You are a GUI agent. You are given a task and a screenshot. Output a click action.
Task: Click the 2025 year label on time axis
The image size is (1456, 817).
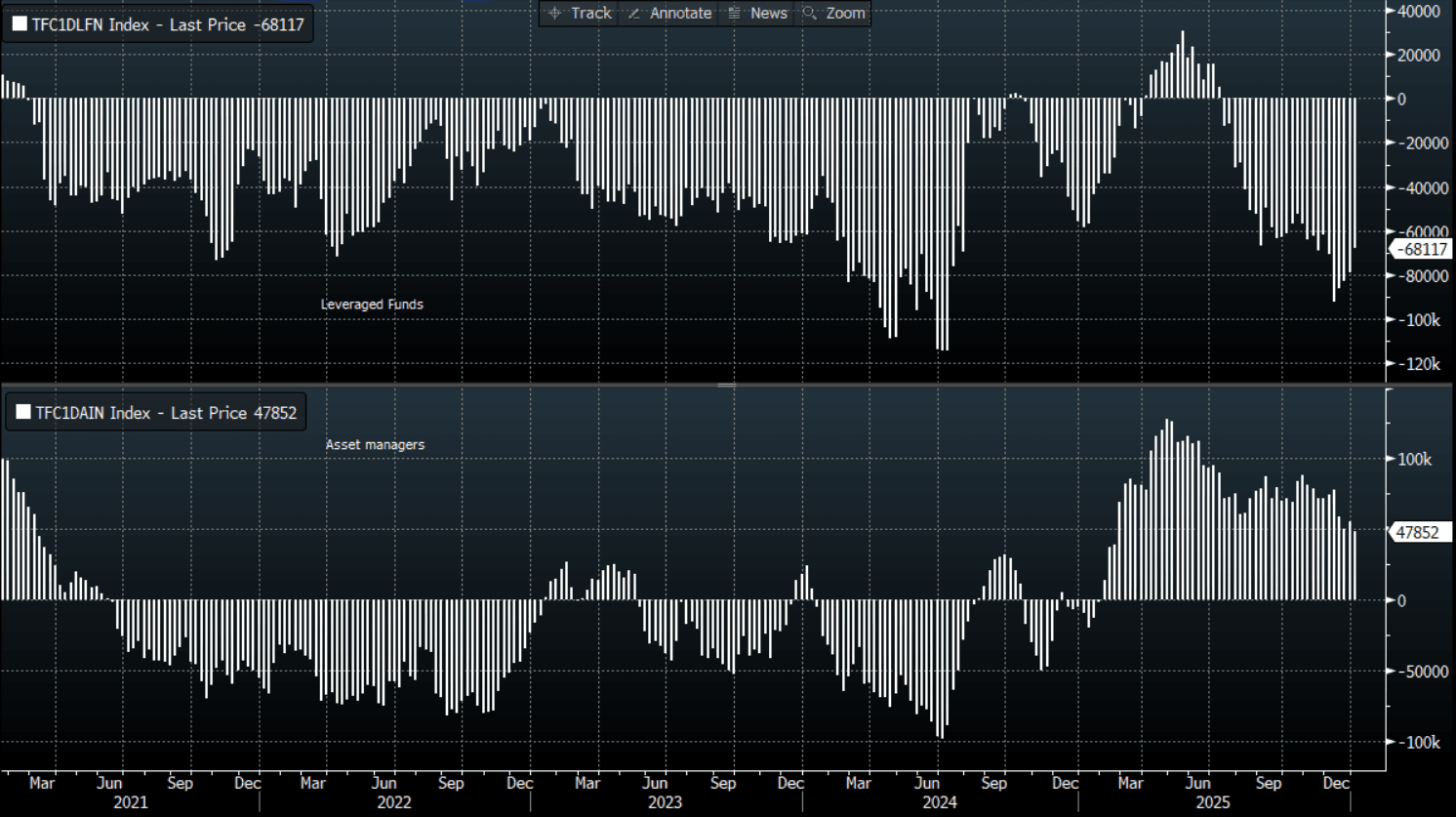1213,802
